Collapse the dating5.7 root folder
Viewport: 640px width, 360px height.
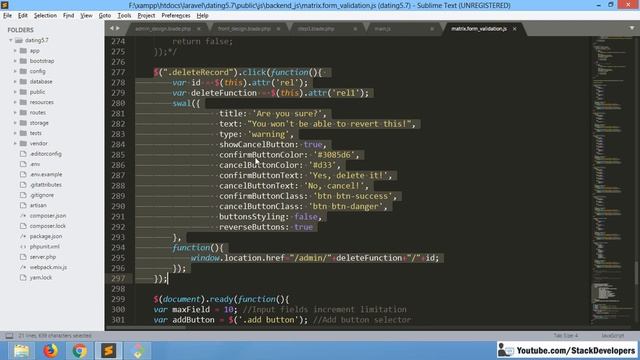click(x=11, y=40)
